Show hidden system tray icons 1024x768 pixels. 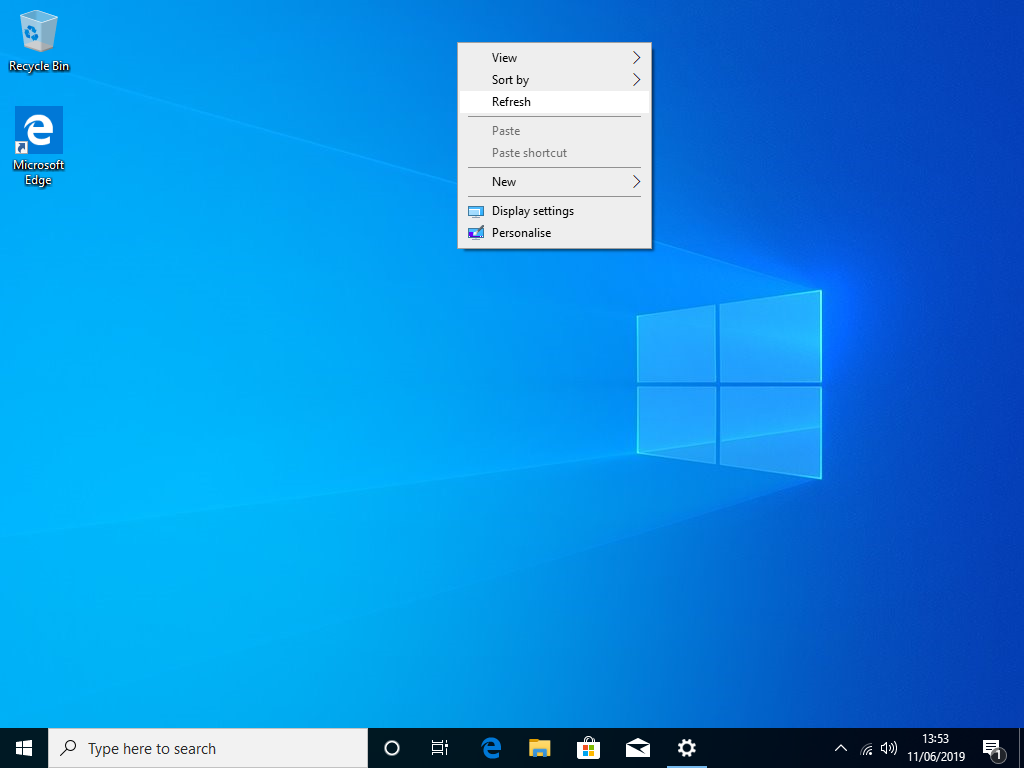[841, 748]
